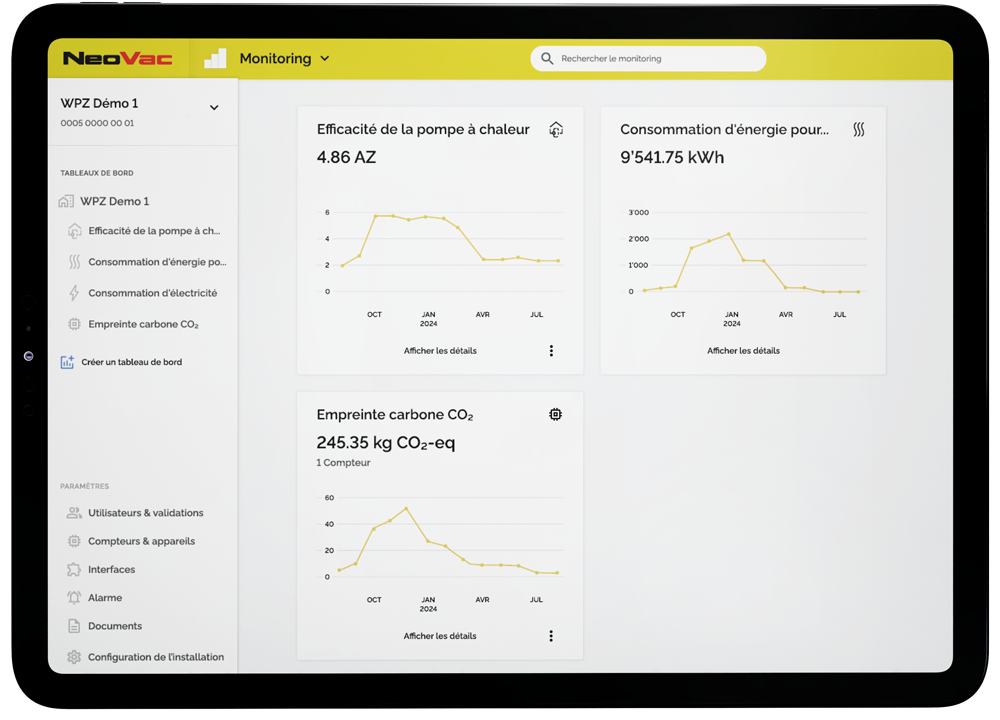This screenshot has width=1000, height=720.
Task: Click the CO₂ chip icon on carbon card
Action: tap(555, 414)
